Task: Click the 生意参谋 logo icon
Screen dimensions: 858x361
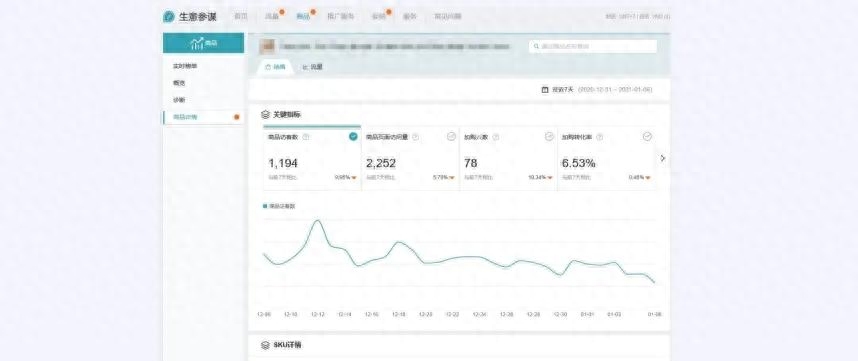Action: pyautogui.click(x=169, y=16)
